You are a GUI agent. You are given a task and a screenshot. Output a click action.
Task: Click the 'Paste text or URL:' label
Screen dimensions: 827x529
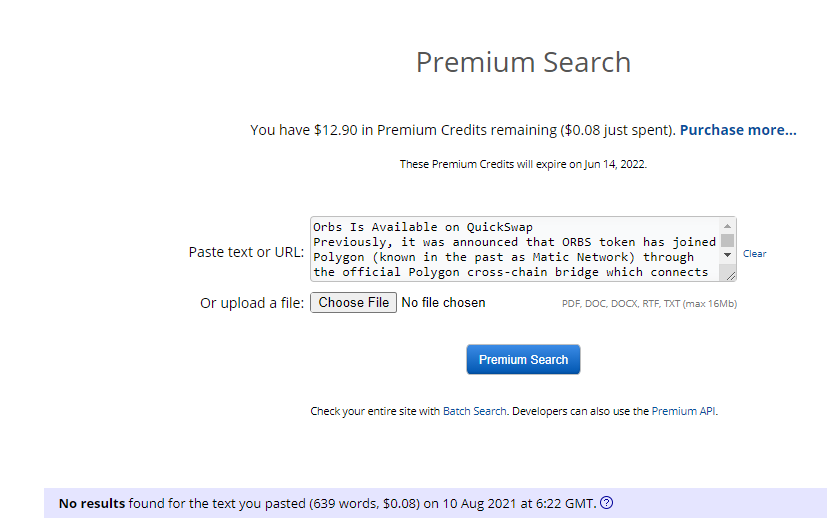pyautogui.click(x=246, y=252)
